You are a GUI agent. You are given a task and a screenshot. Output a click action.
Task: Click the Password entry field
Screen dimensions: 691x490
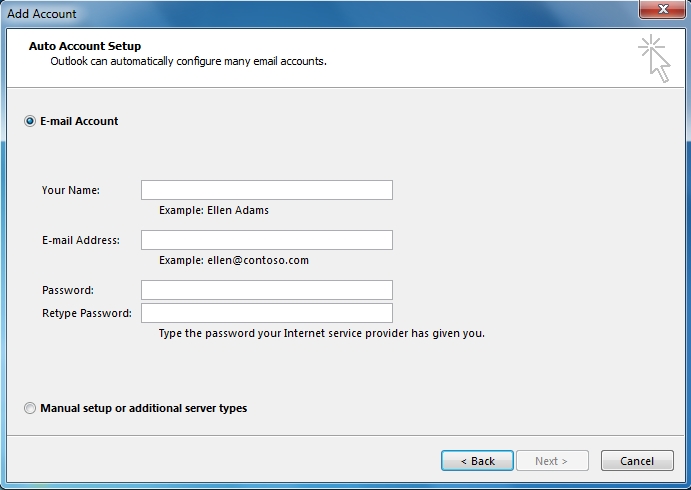pyautogui.click(x=266, y=290)
